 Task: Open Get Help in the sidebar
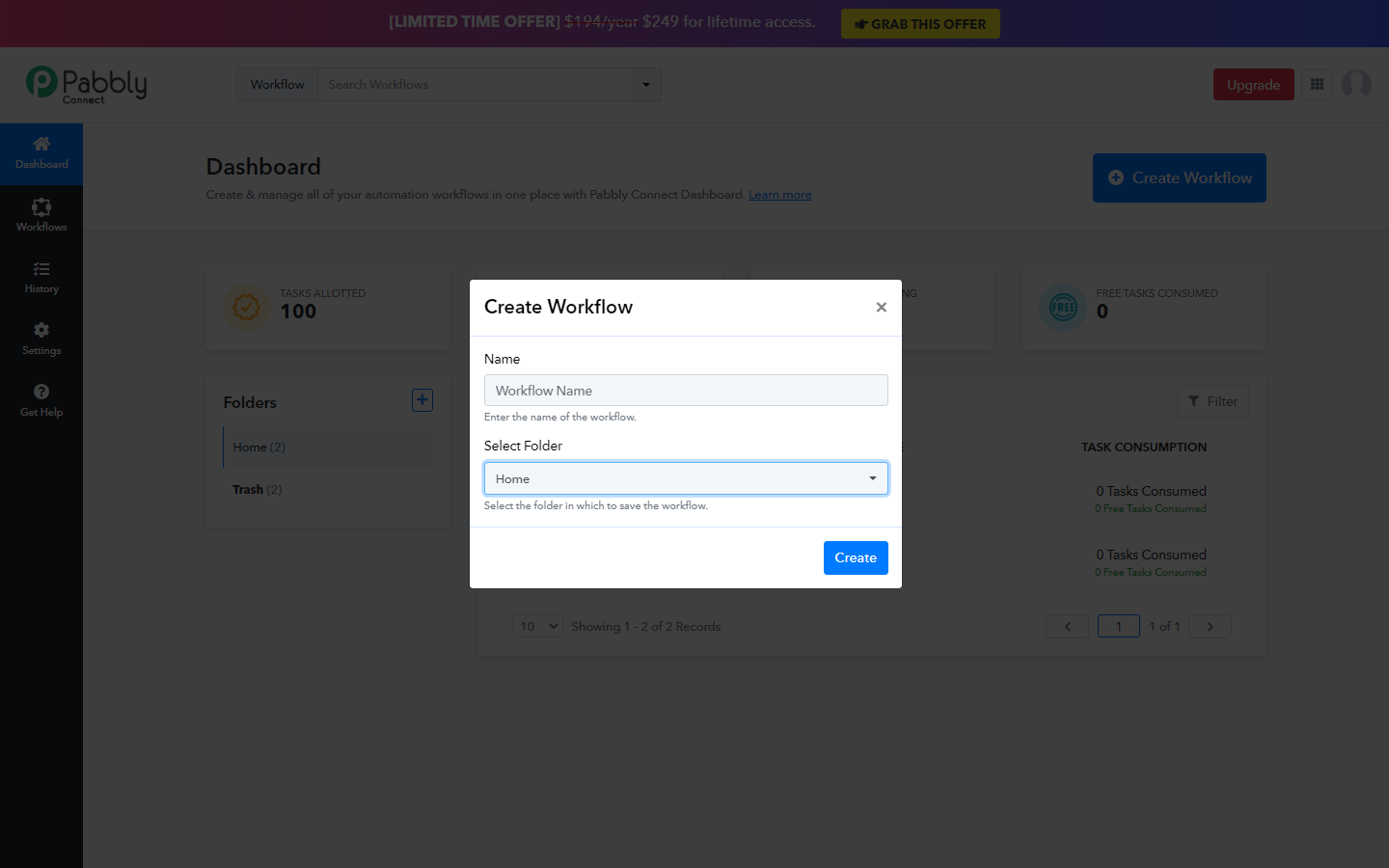tap(41, 401)
